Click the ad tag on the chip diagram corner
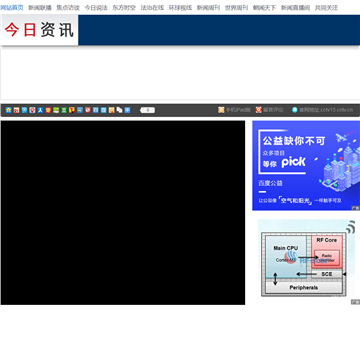This screenshot has height=360, width=360. click(355, 302)
